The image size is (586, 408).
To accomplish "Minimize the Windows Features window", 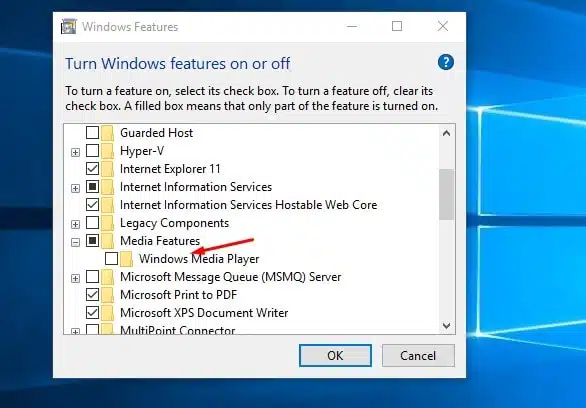I will [352, 26].
